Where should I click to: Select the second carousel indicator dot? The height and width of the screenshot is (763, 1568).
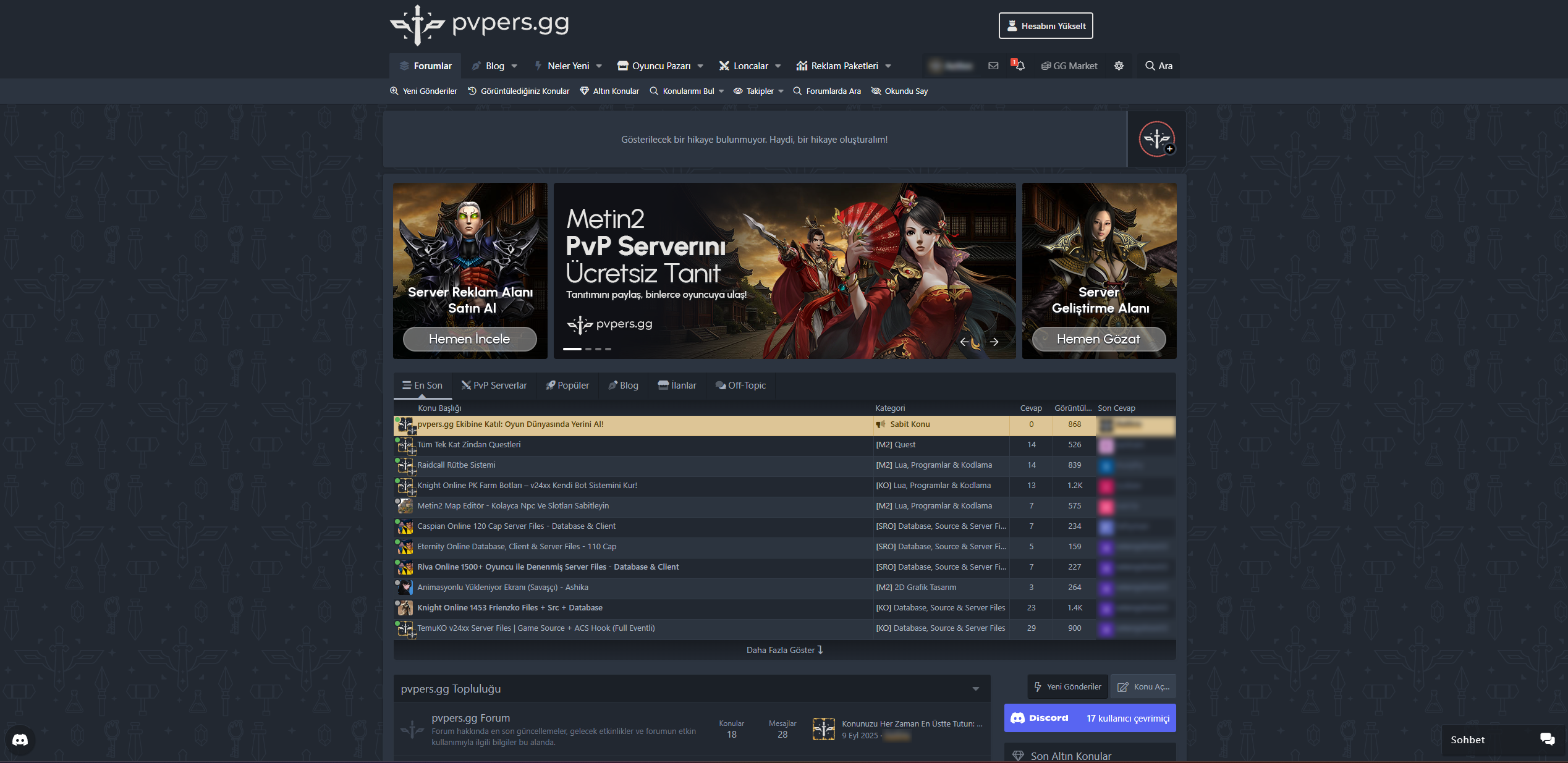click(588, 349)
